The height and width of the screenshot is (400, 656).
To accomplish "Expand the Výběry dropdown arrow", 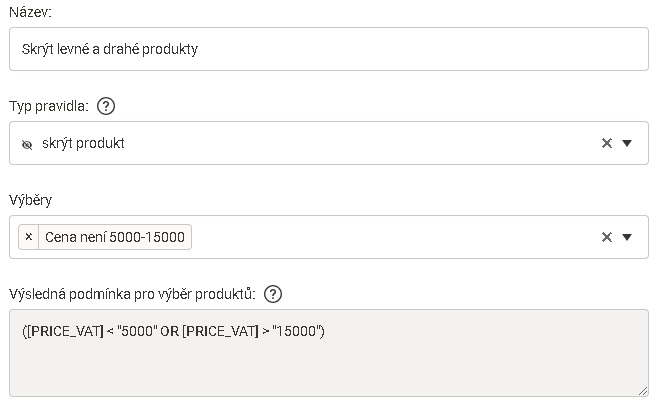I will point(627,237).
